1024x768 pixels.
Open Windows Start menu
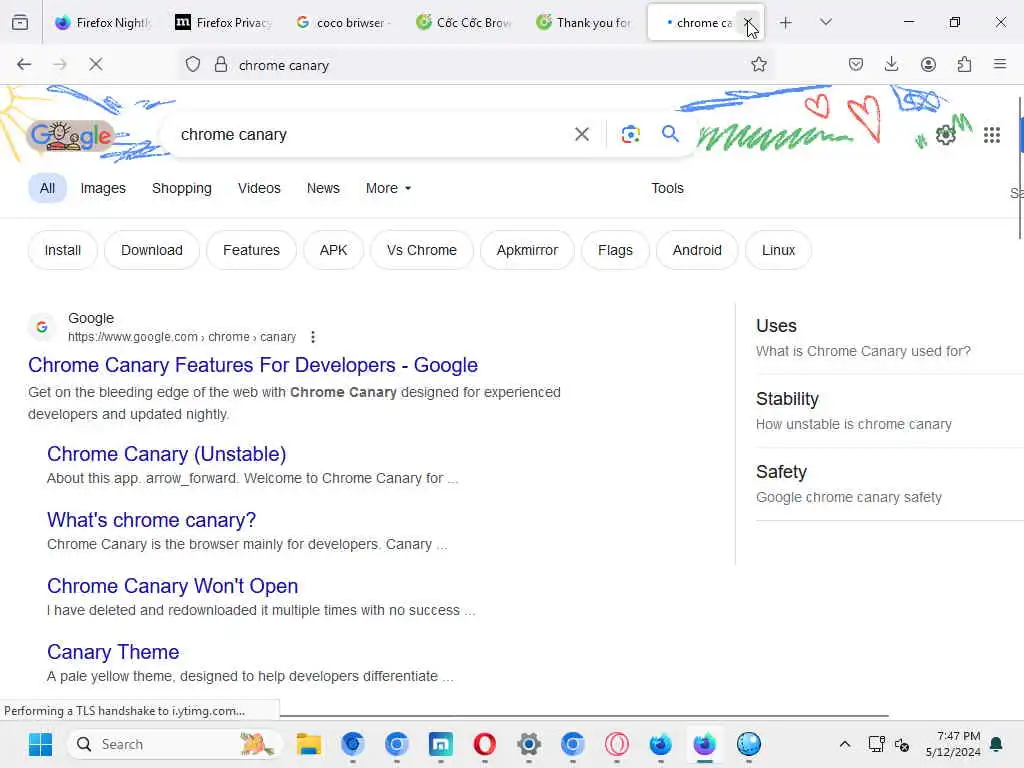[40, 744]
